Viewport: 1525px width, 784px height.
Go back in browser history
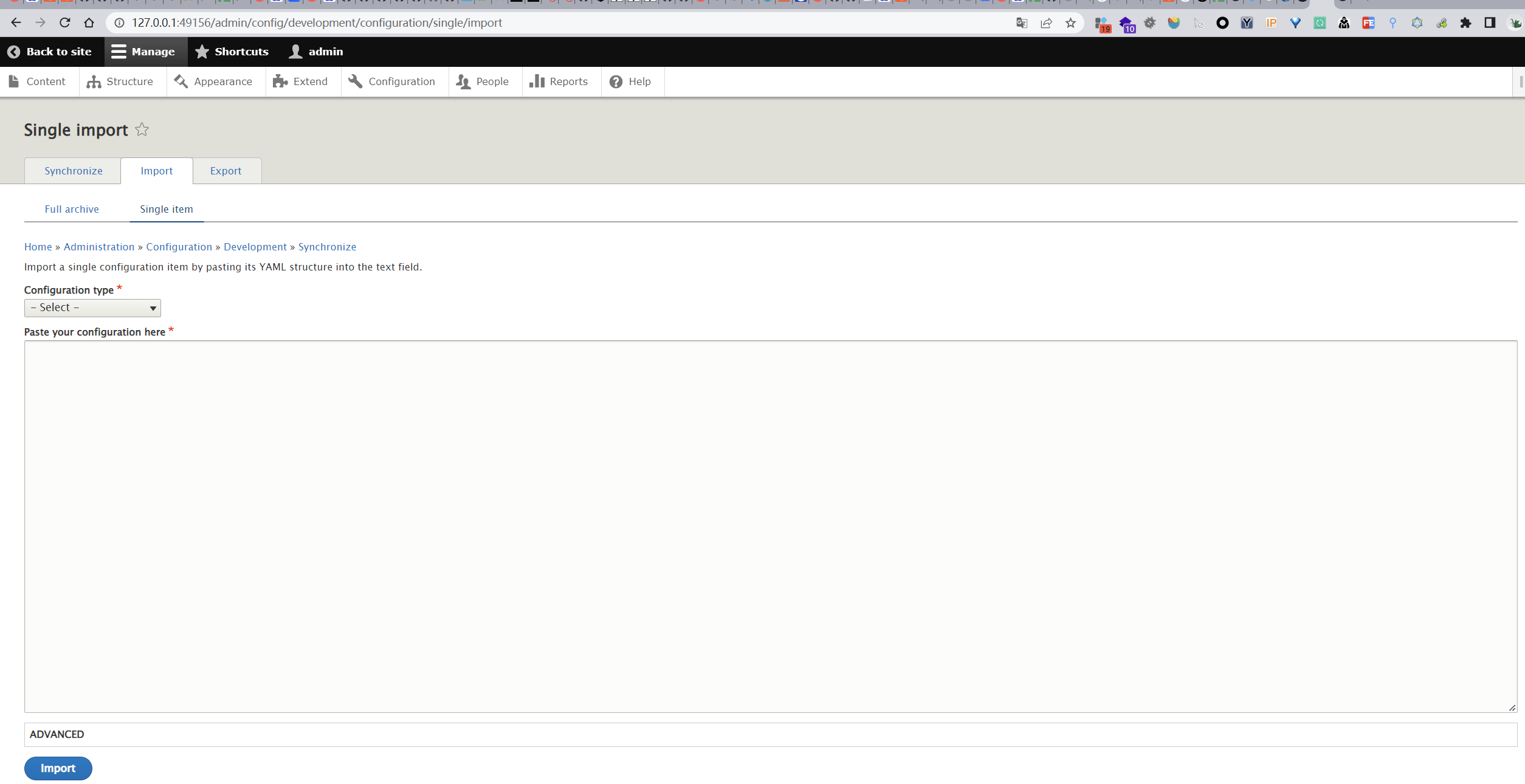16,22
